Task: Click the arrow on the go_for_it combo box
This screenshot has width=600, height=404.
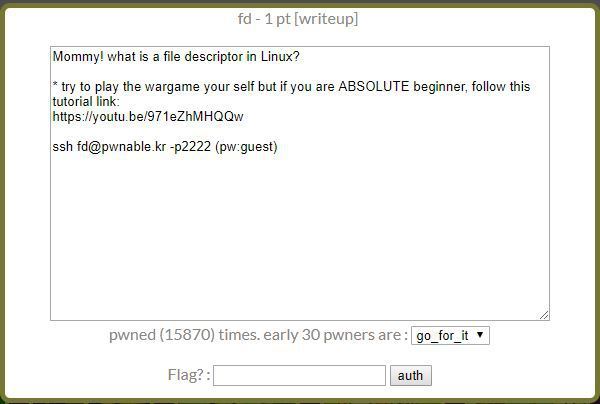Action: (480, 335)
